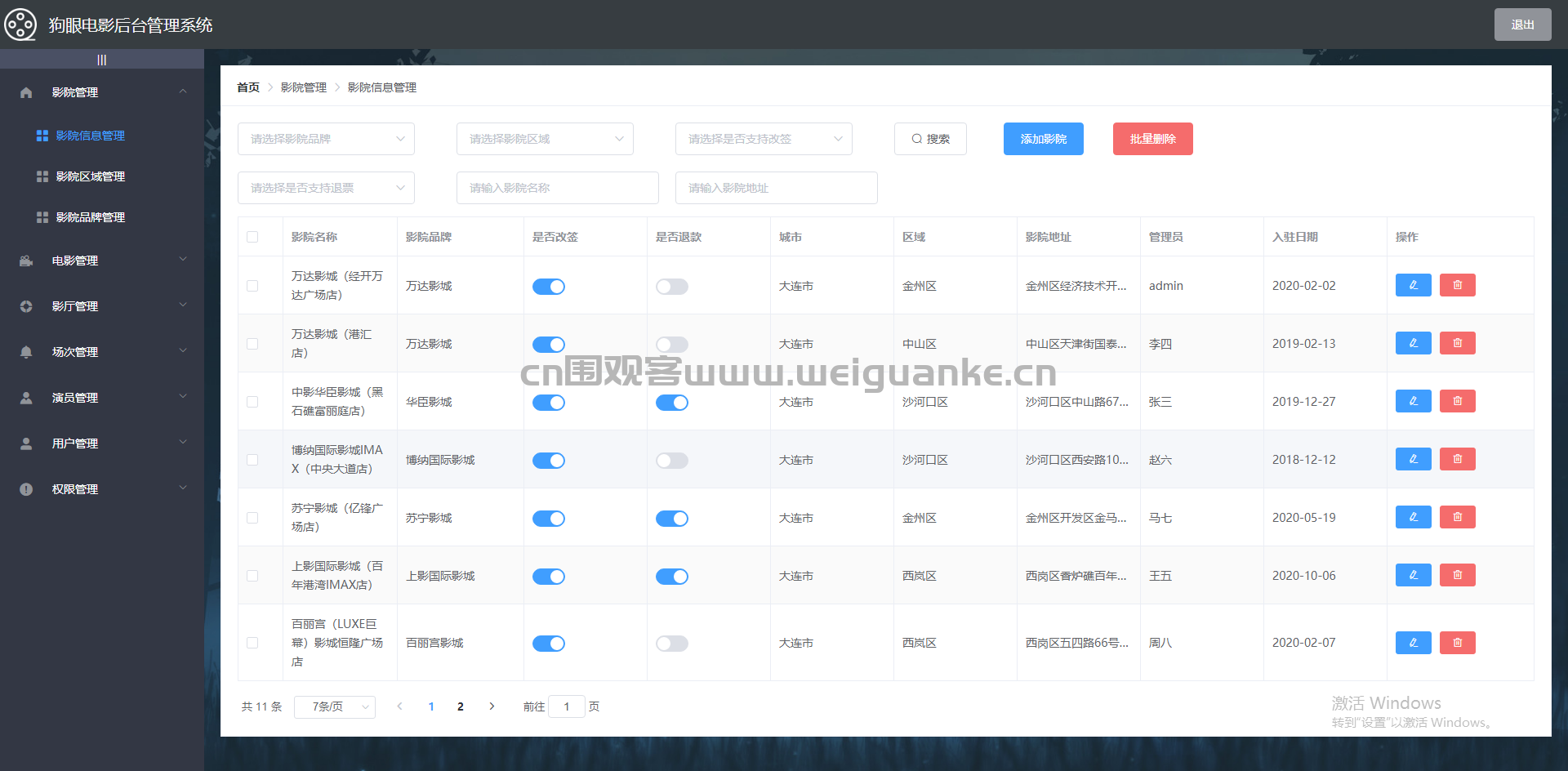Click the 批量删除 button
Viewport: 1568px width, 771px height.
coord(1153,139)
